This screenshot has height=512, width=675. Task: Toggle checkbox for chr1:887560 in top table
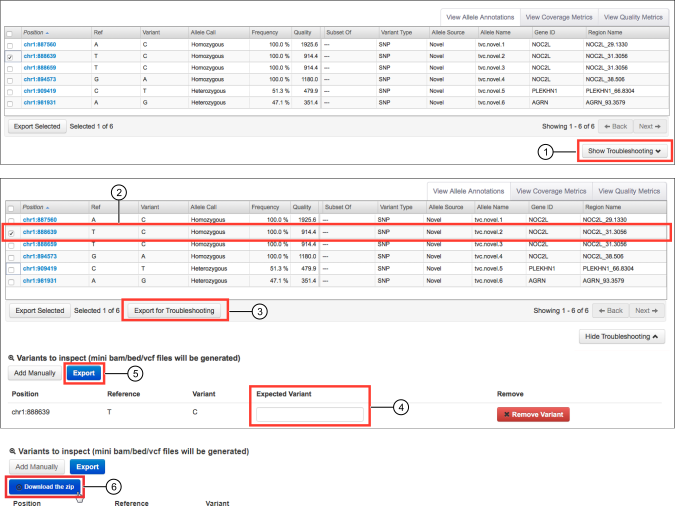click(11, 46)
